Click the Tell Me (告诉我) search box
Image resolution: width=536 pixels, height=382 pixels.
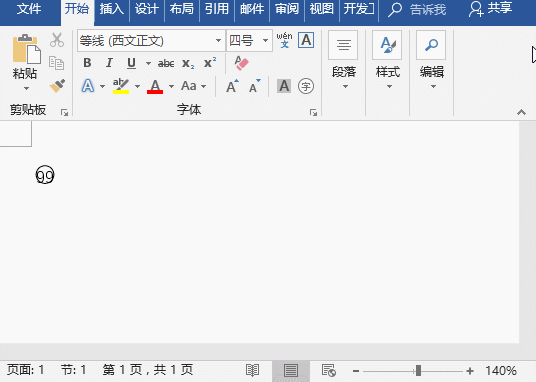click(x=417, y=10)
